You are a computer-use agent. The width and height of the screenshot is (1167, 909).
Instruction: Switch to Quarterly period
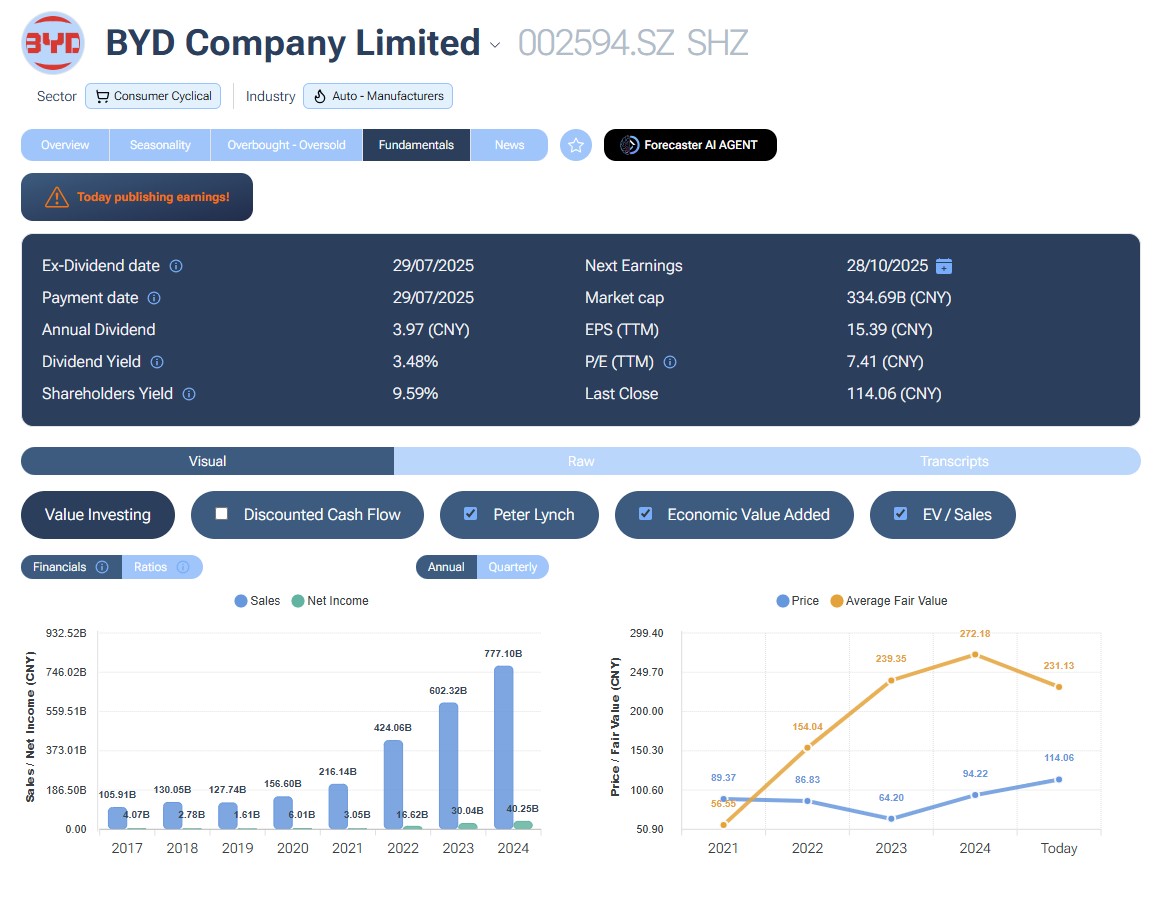[512, 567]
